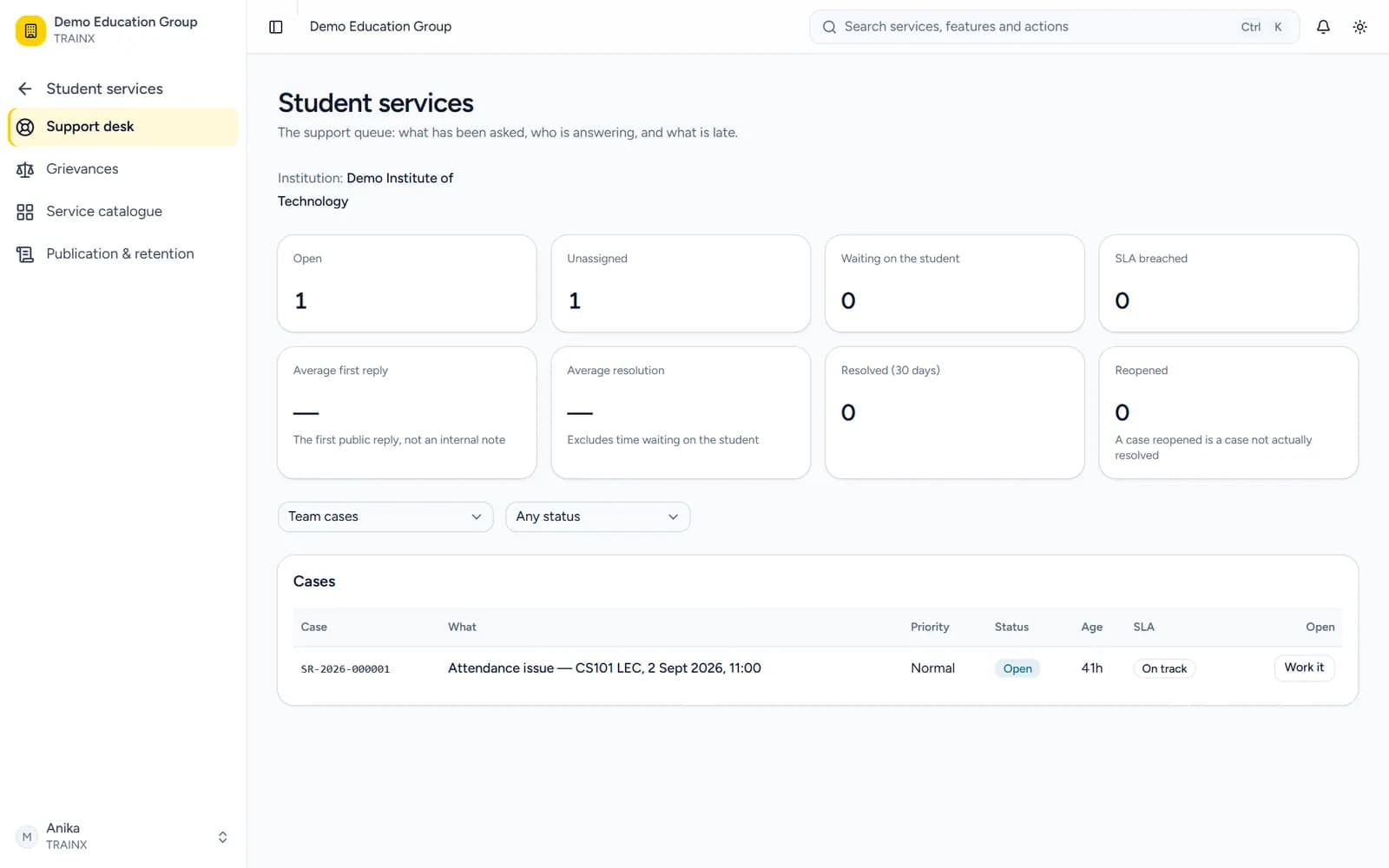Click the back arrow beside Student services

[x=25, y=89]
